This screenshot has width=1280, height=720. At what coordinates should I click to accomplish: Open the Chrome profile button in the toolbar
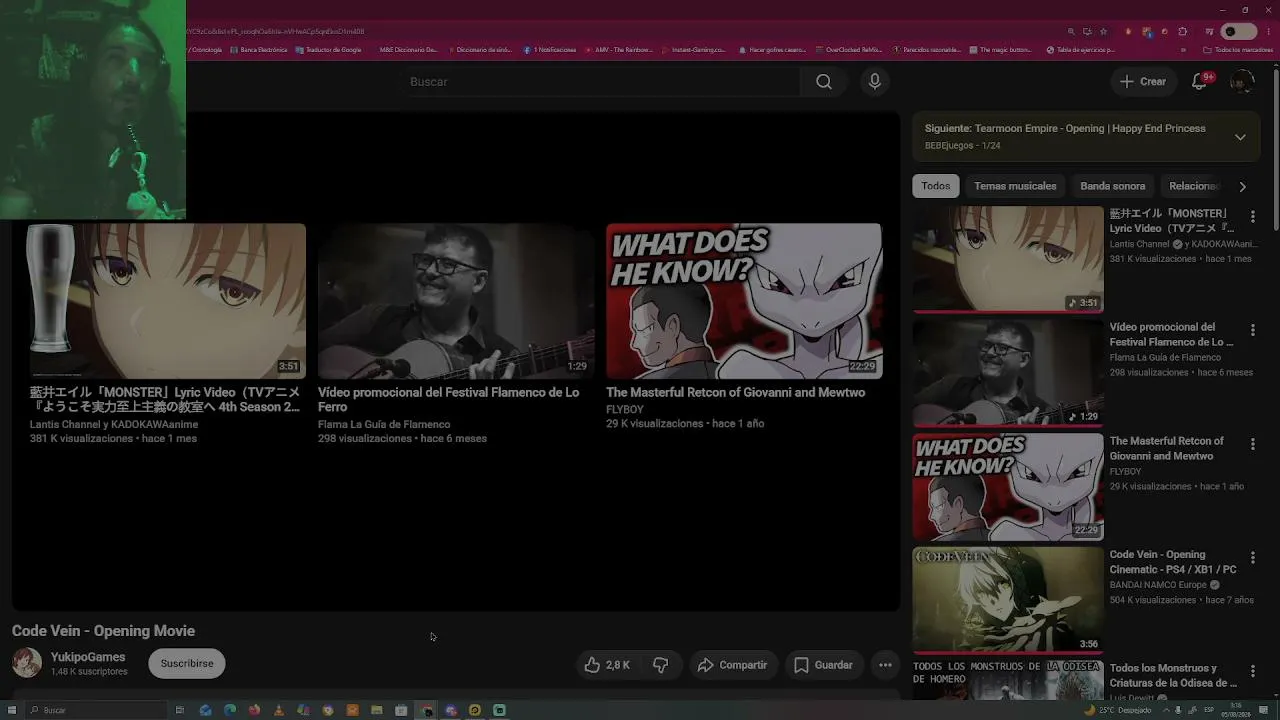click(x=1240, y=32)
